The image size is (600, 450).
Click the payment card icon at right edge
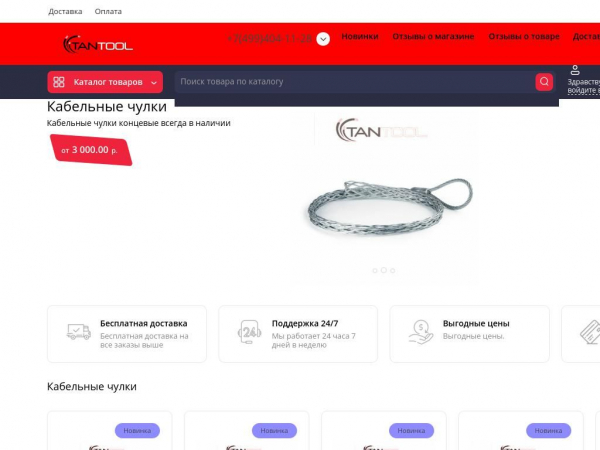(x=590, y=332)
